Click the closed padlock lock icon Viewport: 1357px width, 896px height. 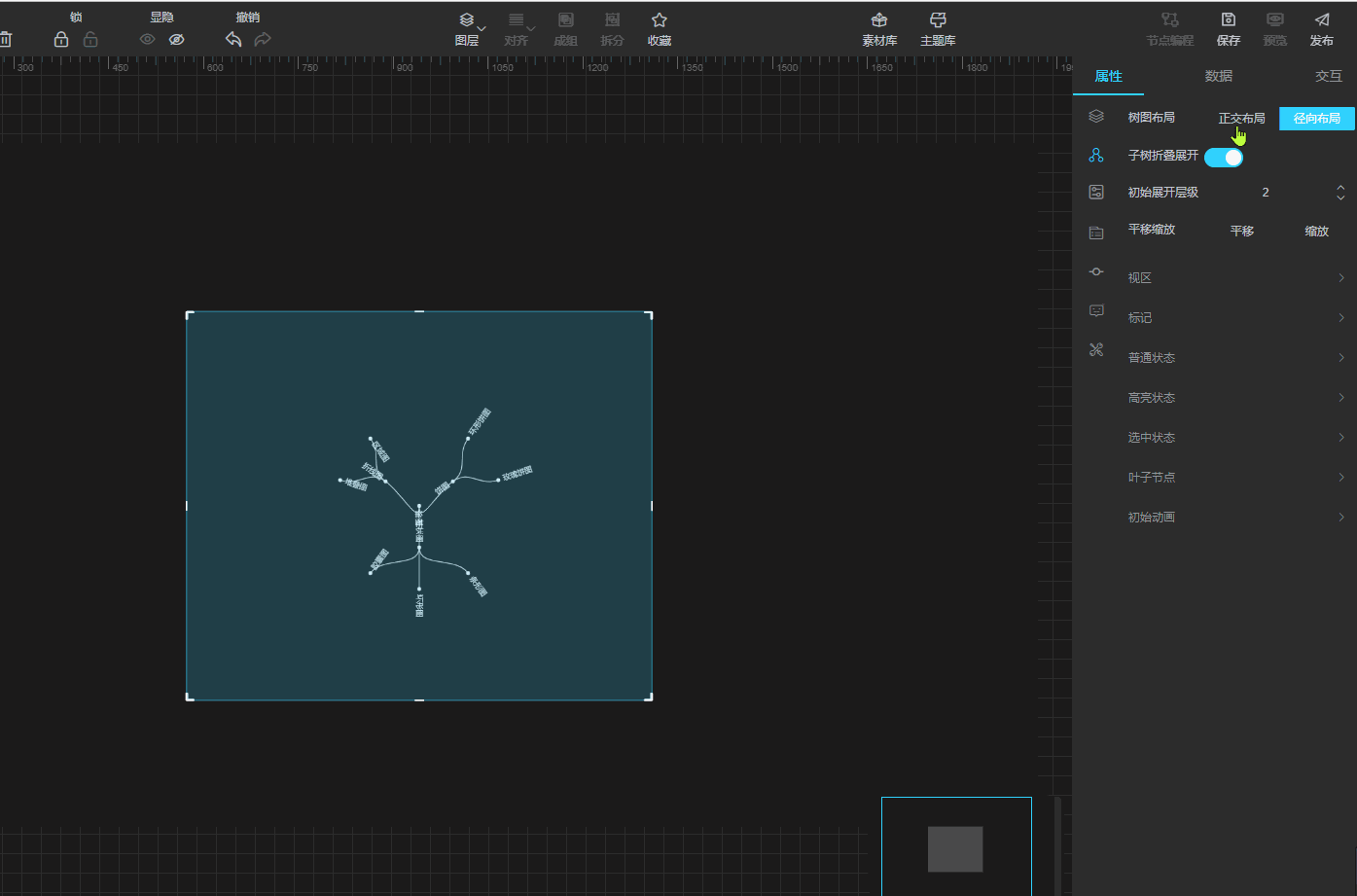[61, 40]
